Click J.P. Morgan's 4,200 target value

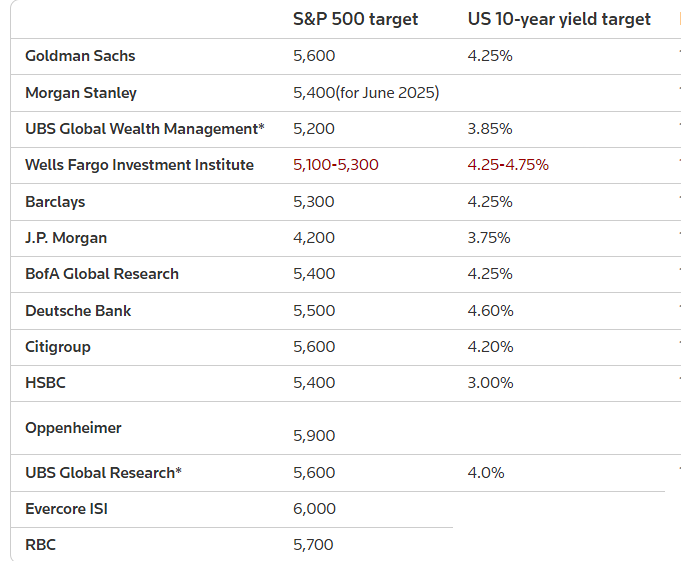coord(314,238)
